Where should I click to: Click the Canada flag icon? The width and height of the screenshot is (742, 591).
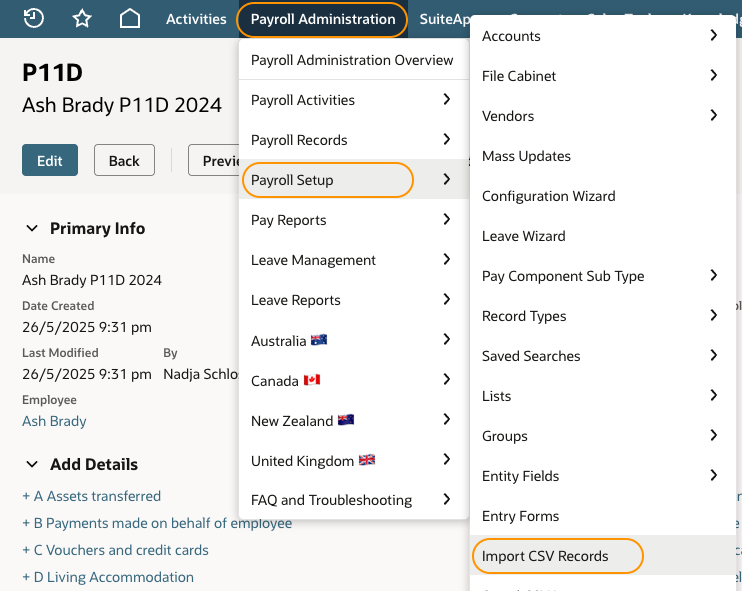pos(312,379)
